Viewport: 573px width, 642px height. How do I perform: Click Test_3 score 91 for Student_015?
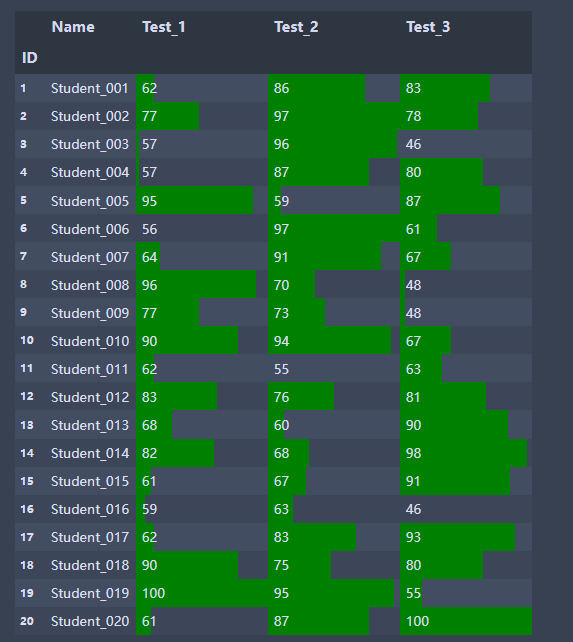pyautogui.click(x=466, y=481)
